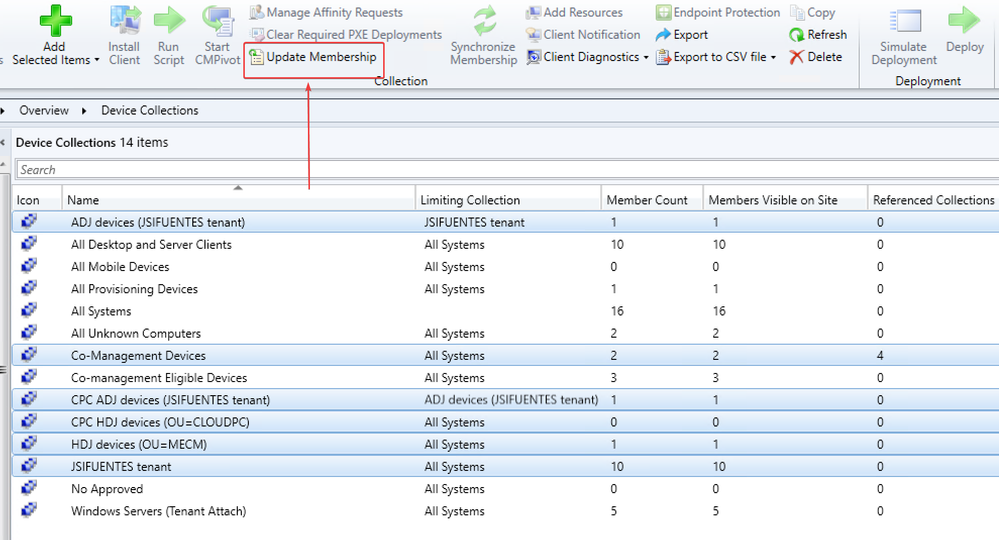The image size is (999, 540).
Task: Sort by the Icon column header
Action: click(x=37, y=199)
